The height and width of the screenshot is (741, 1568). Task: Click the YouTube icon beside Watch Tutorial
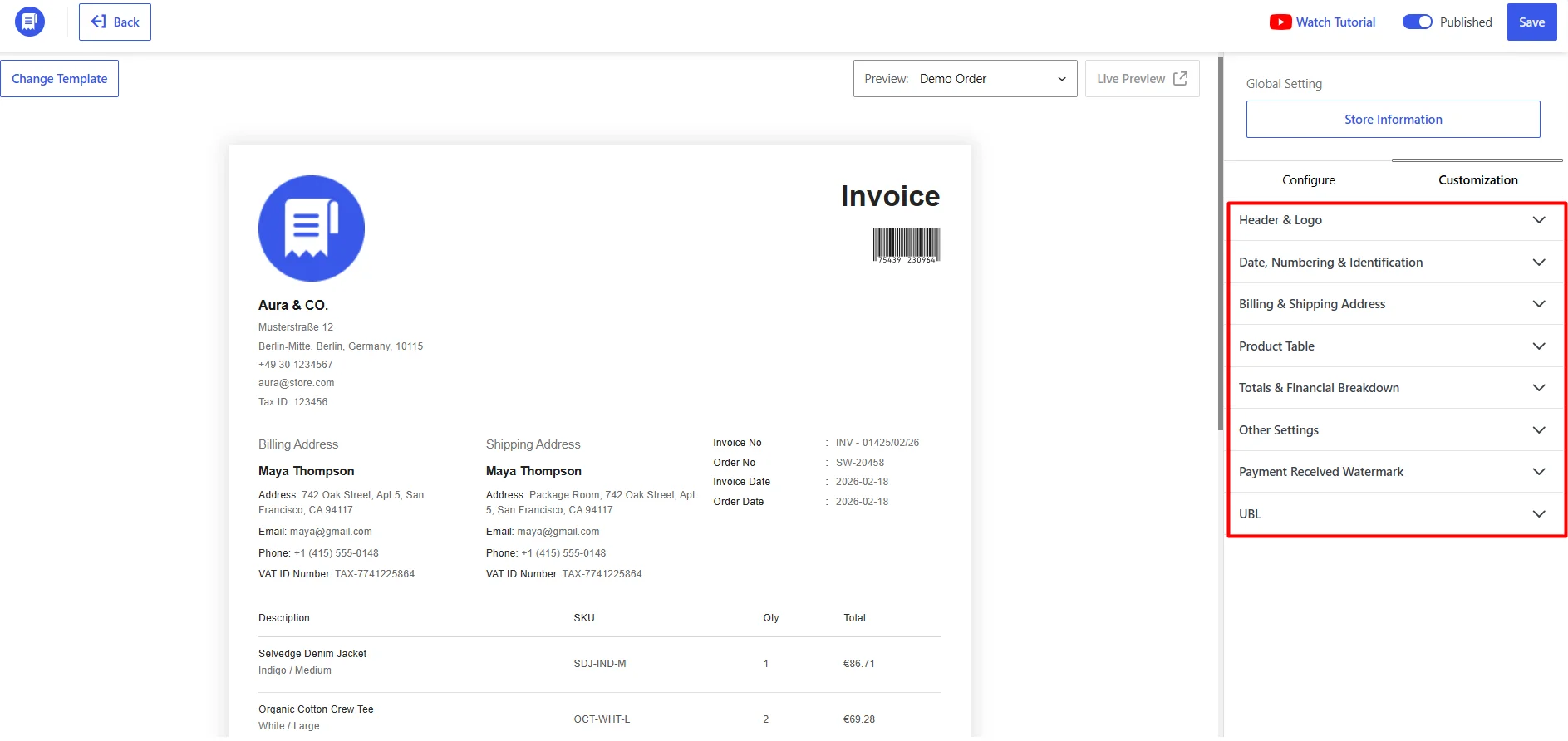pyautogui.click(x=1280, y=22)
